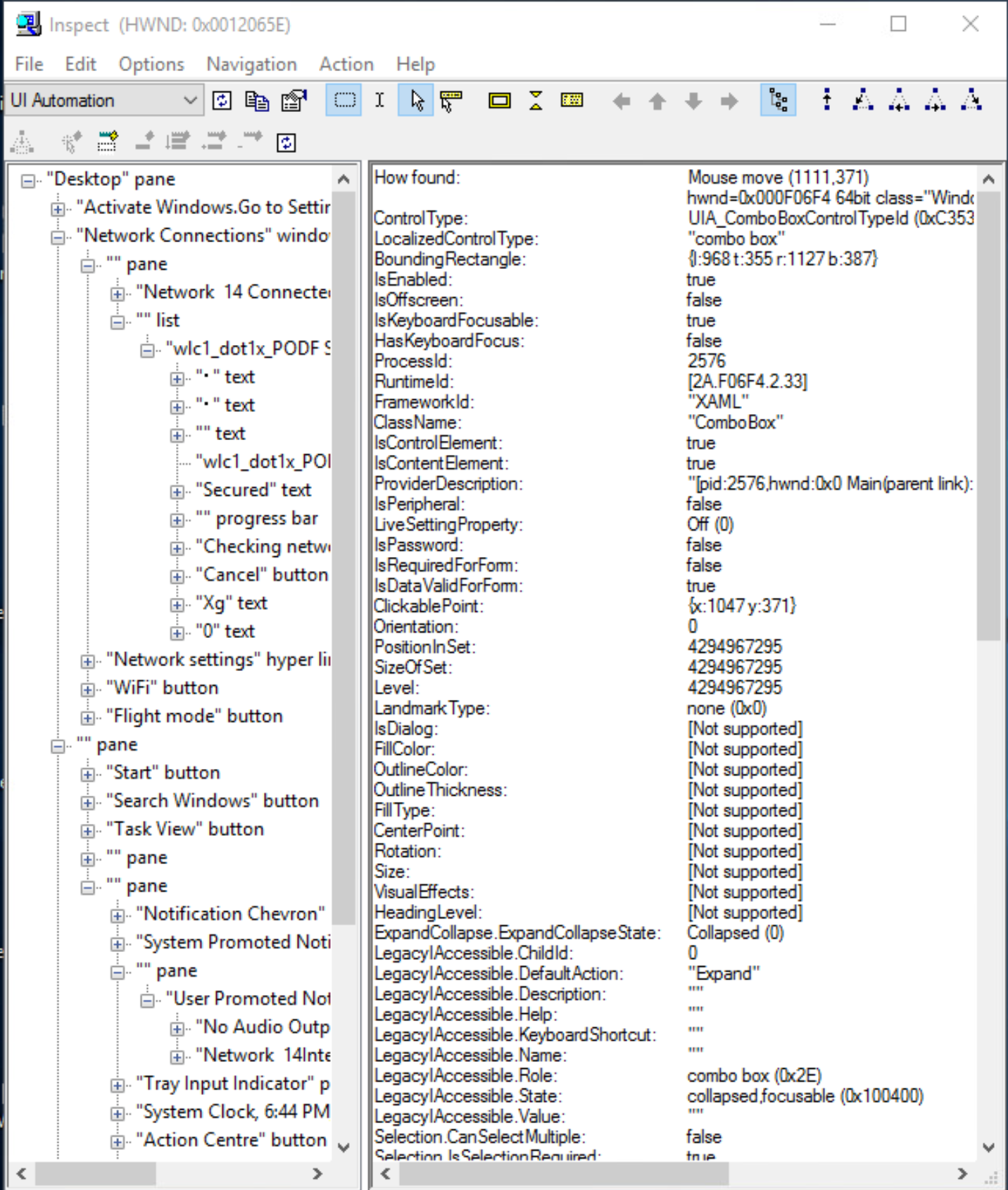Select the "Flight mode" button tree row
The width and height of the screenshot is (1008, 1190).
coord(194,716)
